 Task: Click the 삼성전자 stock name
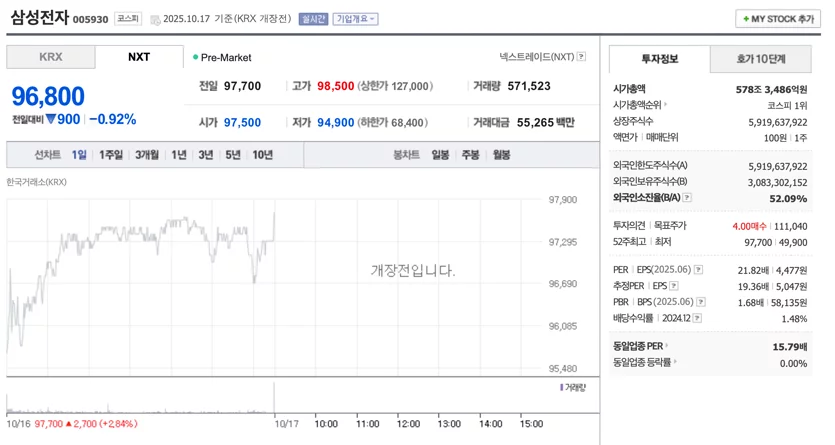click(40, 17)
